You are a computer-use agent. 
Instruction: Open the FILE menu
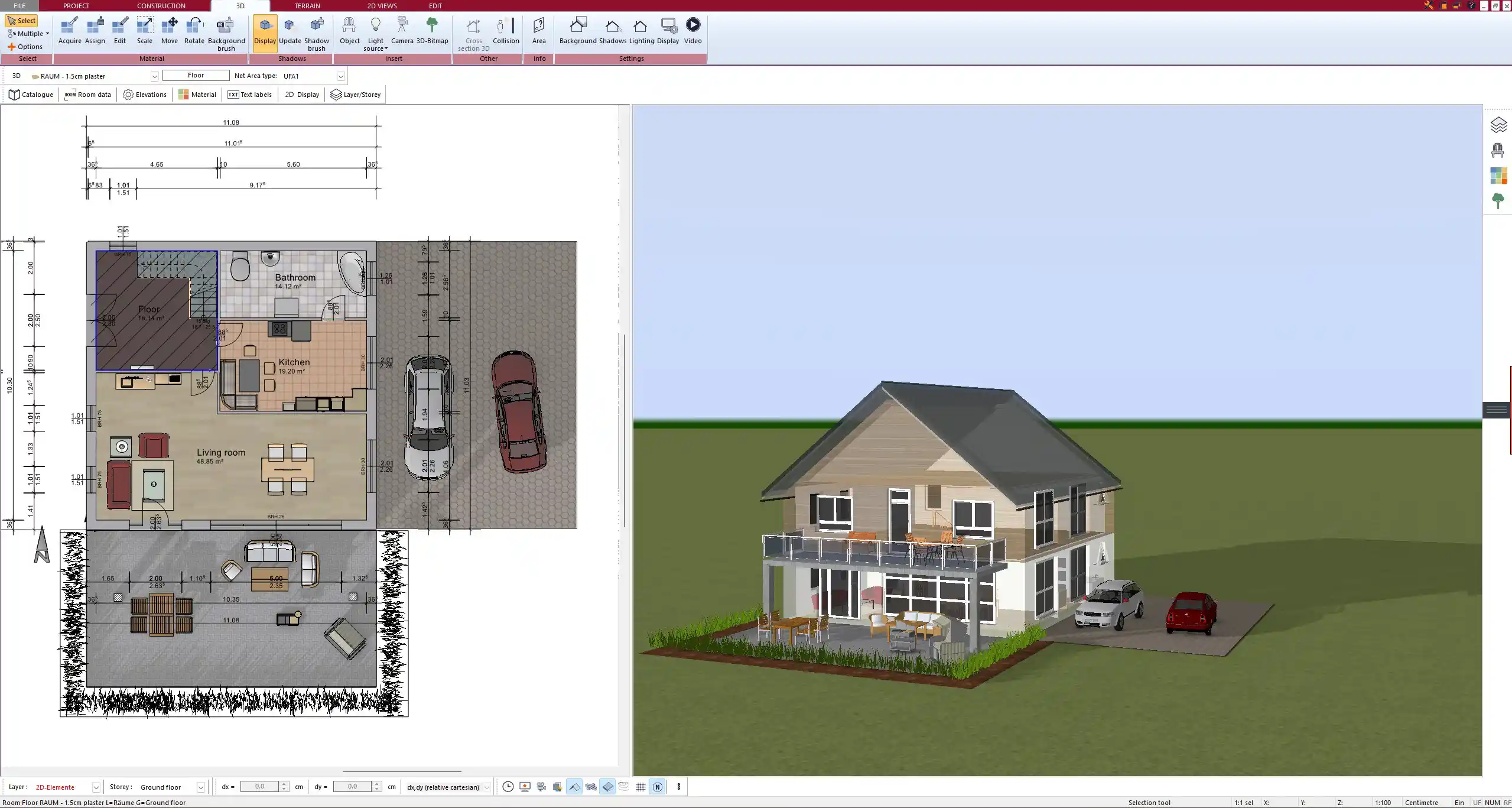pos(19,5)
